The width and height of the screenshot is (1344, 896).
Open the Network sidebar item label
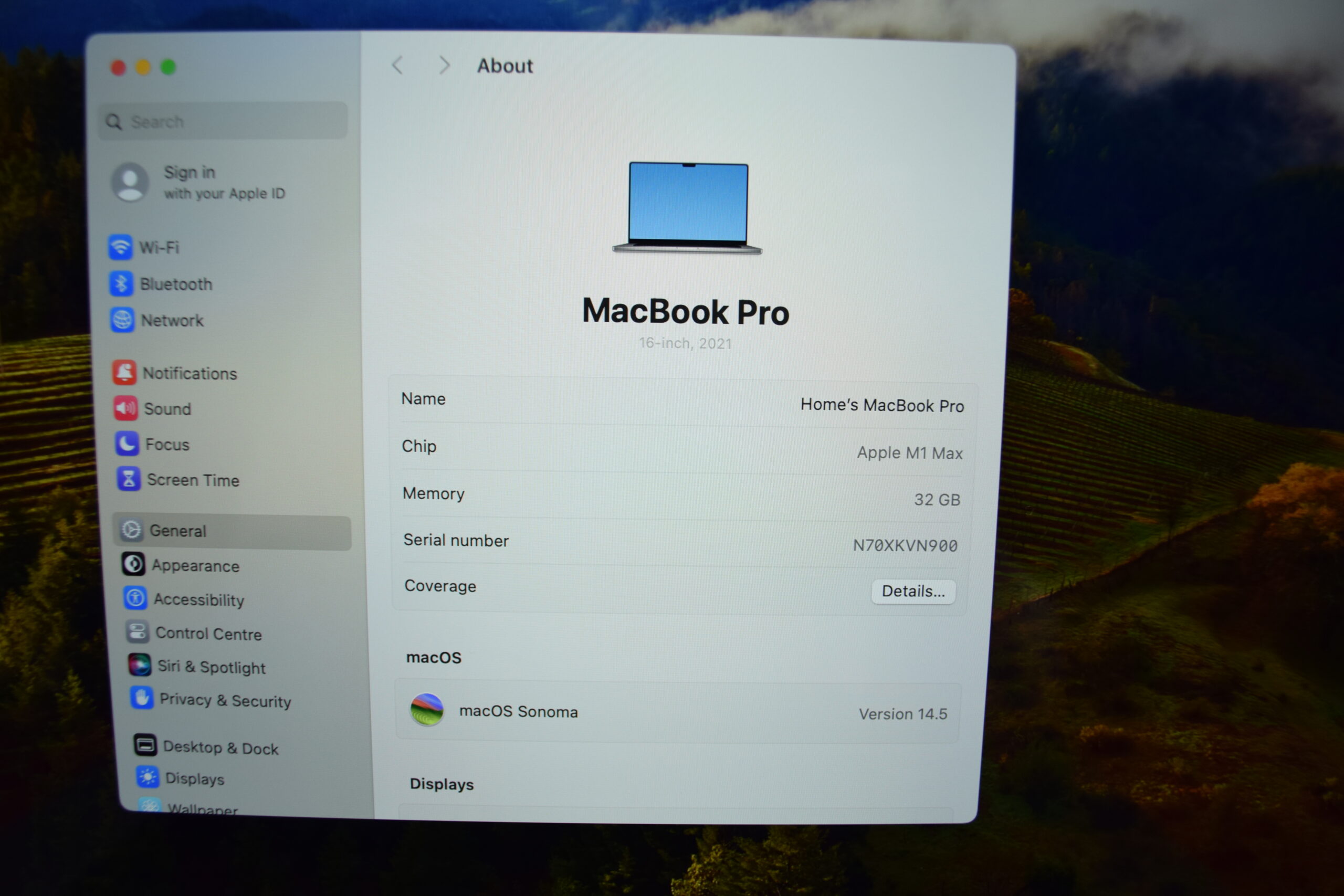tap(173, 321)
